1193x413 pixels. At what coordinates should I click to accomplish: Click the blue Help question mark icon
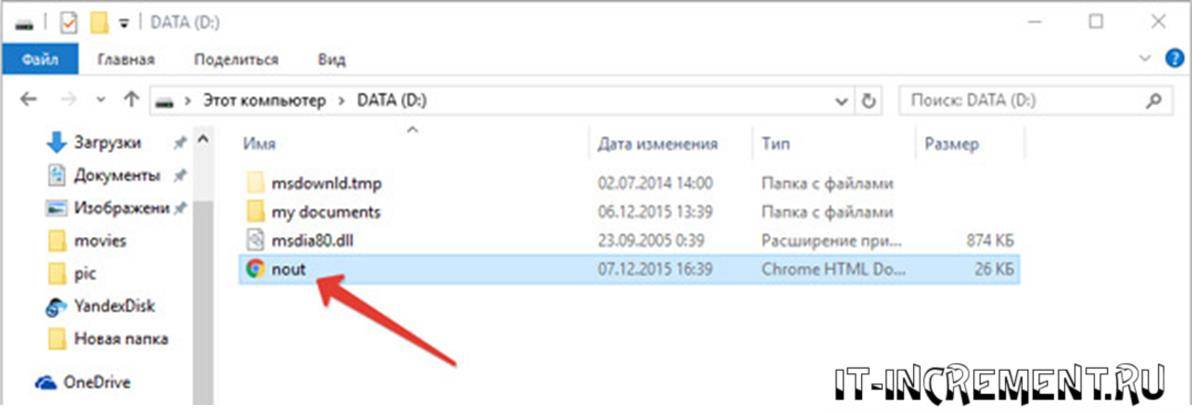tap(1175, 60)
